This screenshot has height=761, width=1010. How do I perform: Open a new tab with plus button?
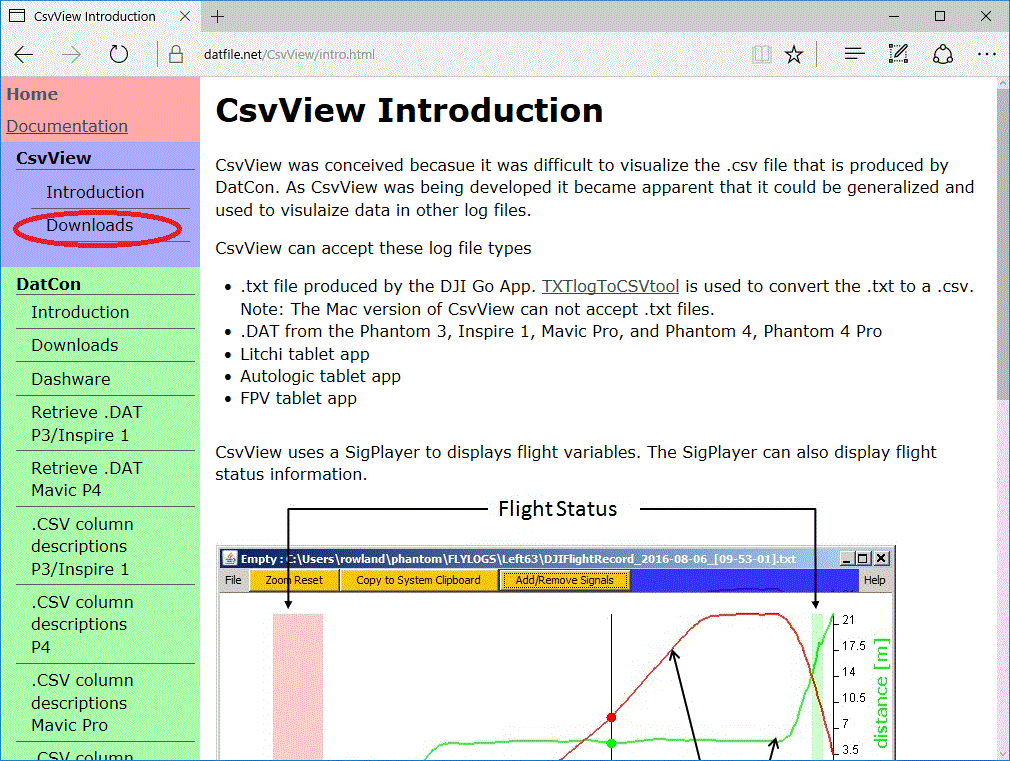pos(217,16)
